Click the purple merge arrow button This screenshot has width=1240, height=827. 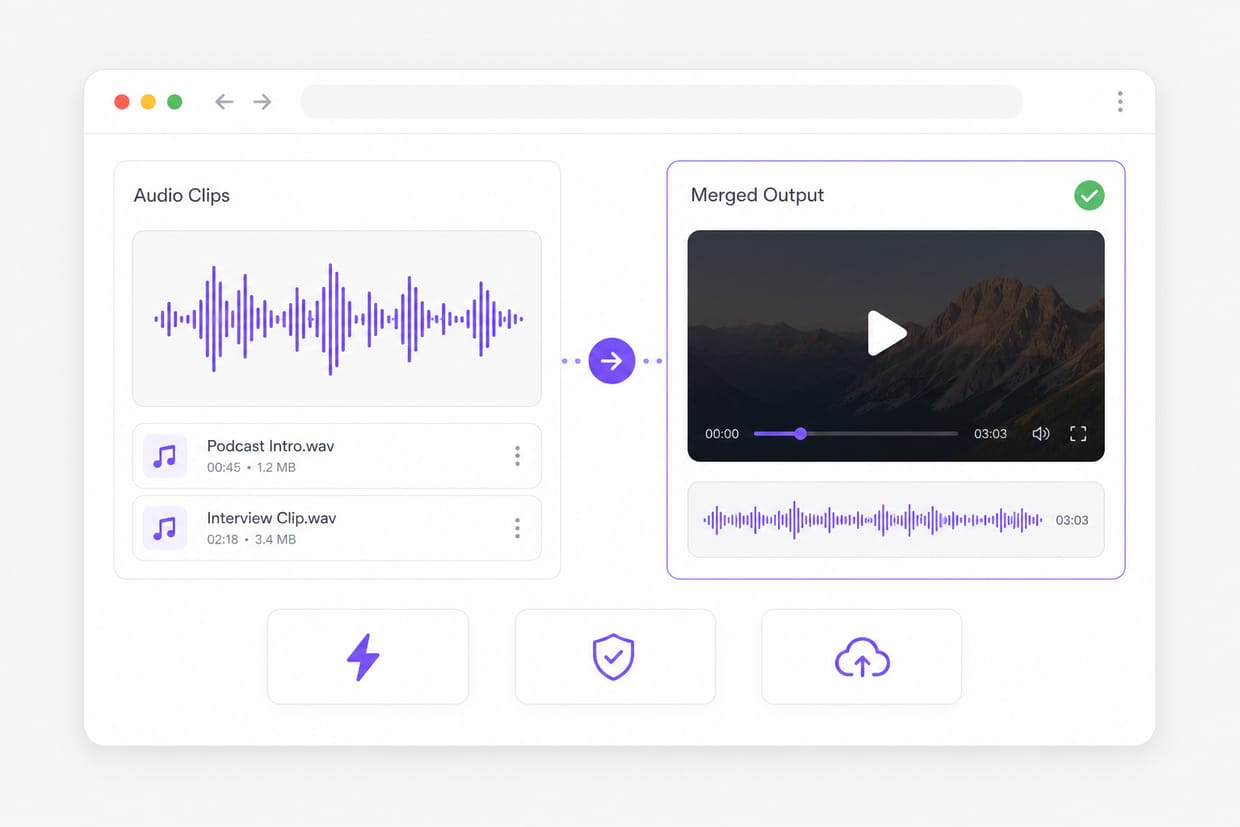coord(612,360)
